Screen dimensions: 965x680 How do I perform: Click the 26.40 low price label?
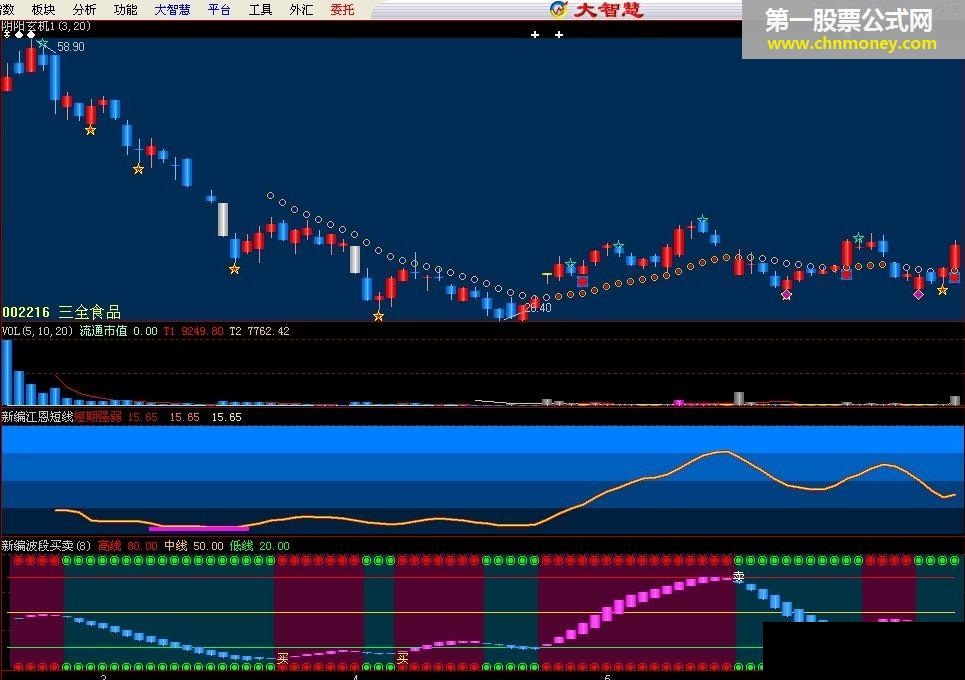click(538, 308)
